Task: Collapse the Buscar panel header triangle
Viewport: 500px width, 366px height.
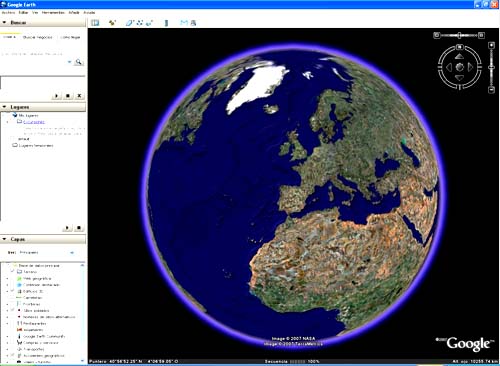Action: [x=4, y=22]
